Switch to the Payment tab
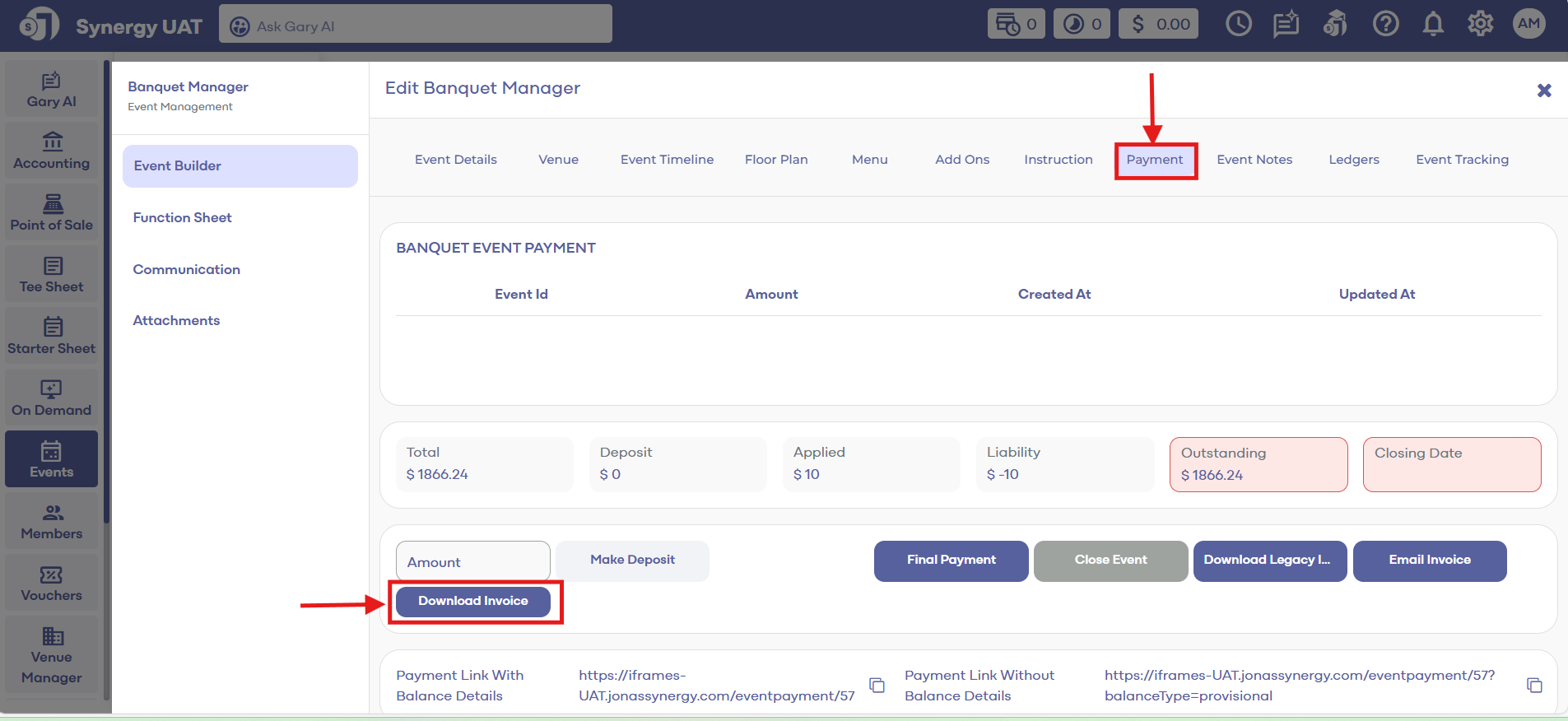This screenshot has height=721, width=1568. point(1154,160)
